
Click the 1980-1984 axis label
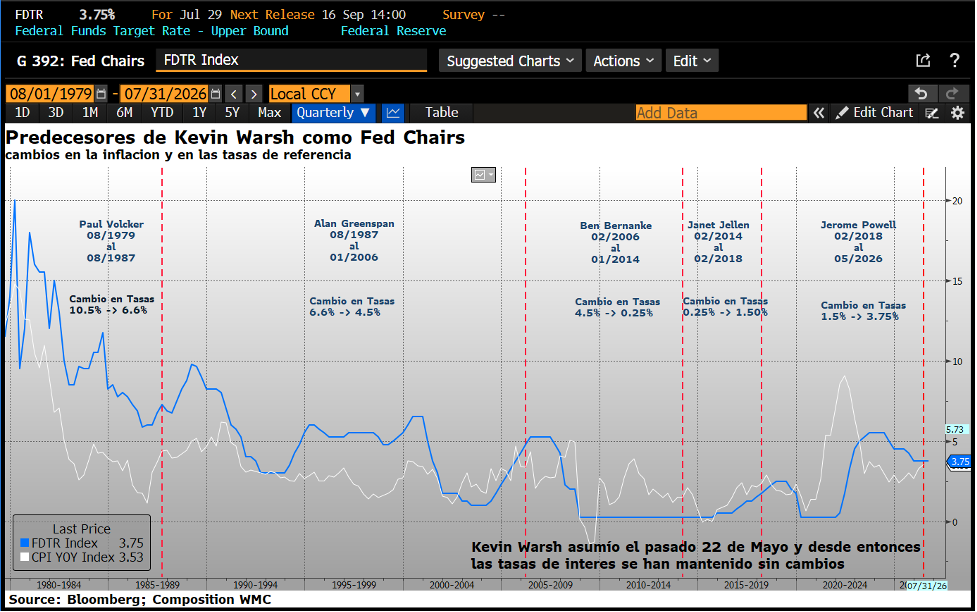59,585
